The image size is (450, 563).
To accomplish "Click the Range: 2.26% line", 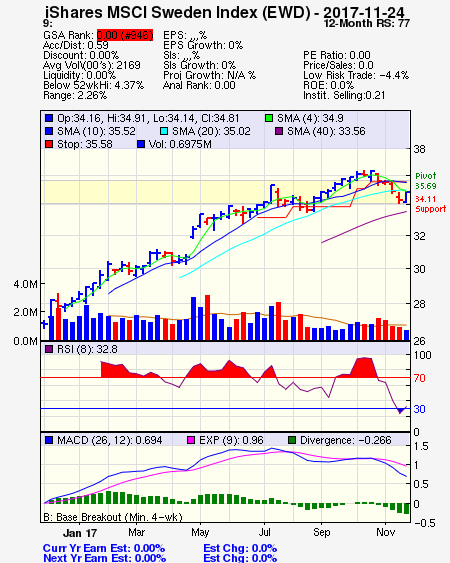I will (75, 95).
